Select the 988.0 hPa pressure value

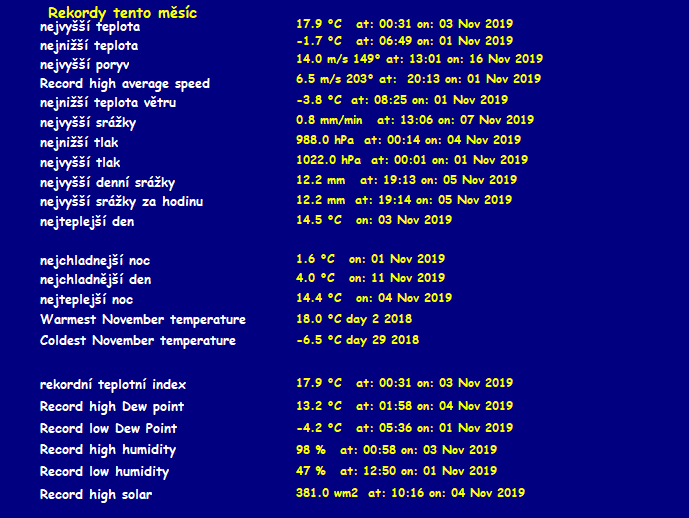[408, 140]
